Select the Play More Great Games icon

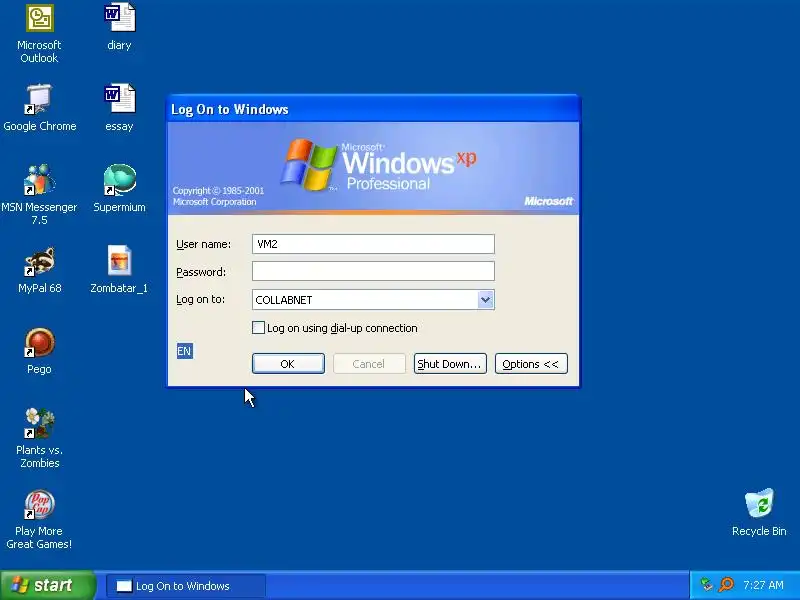point(39,504)
